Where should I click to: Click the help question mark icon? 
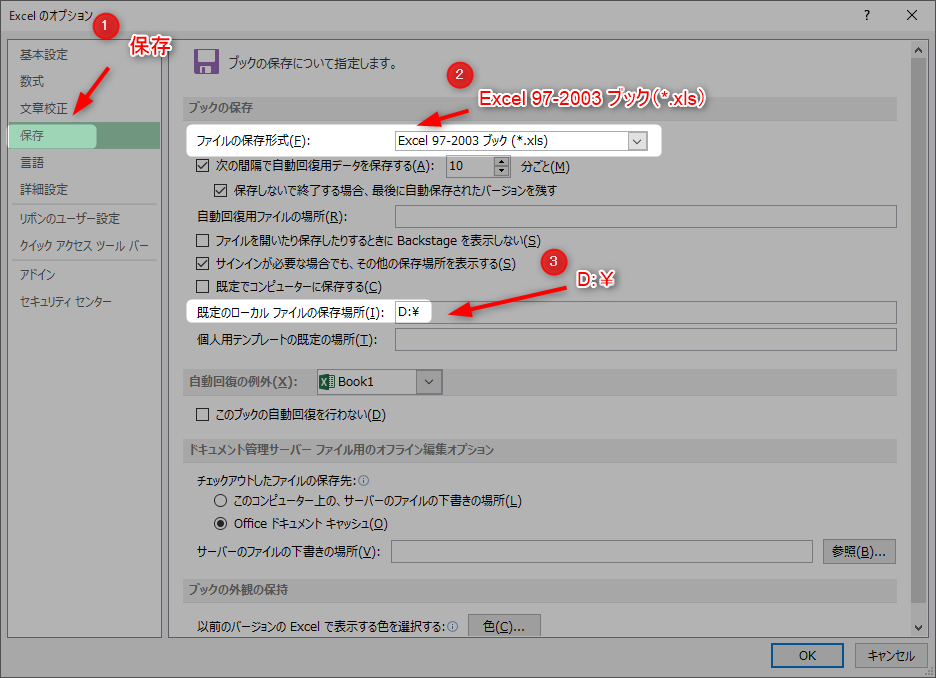click(x=867, y=16)
